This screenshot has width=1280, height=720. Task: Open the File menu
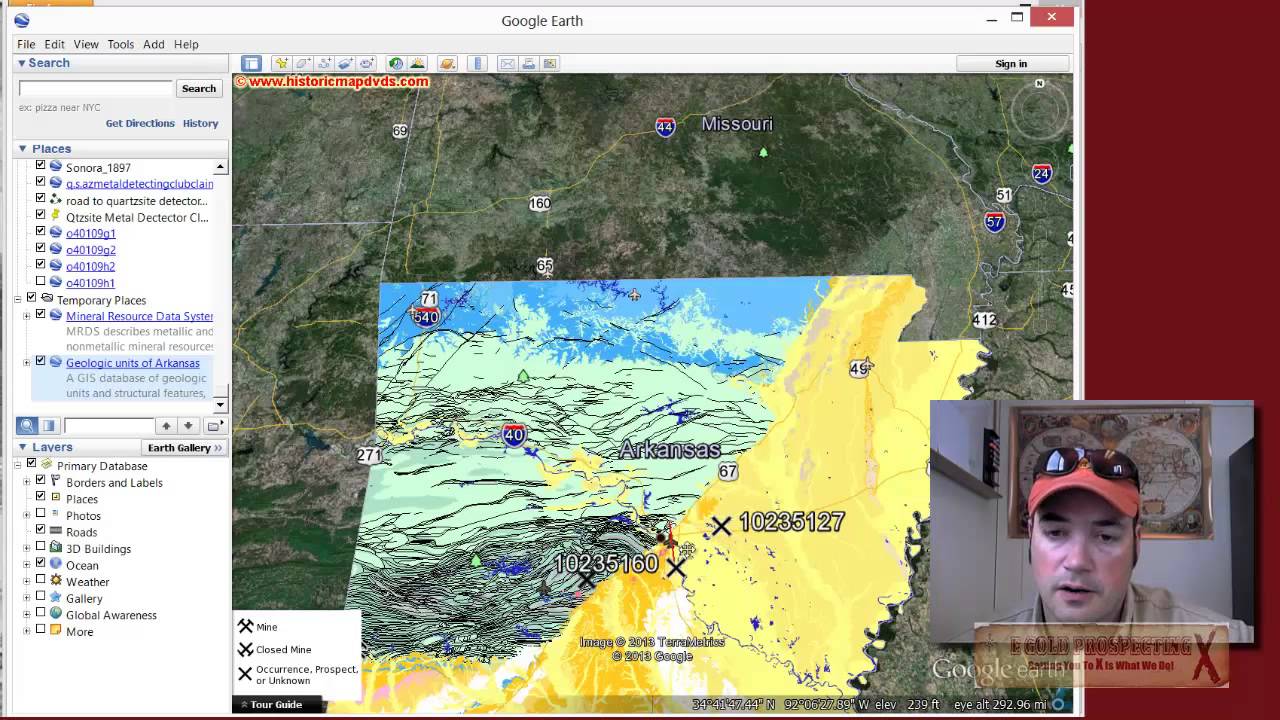(26, 44)
